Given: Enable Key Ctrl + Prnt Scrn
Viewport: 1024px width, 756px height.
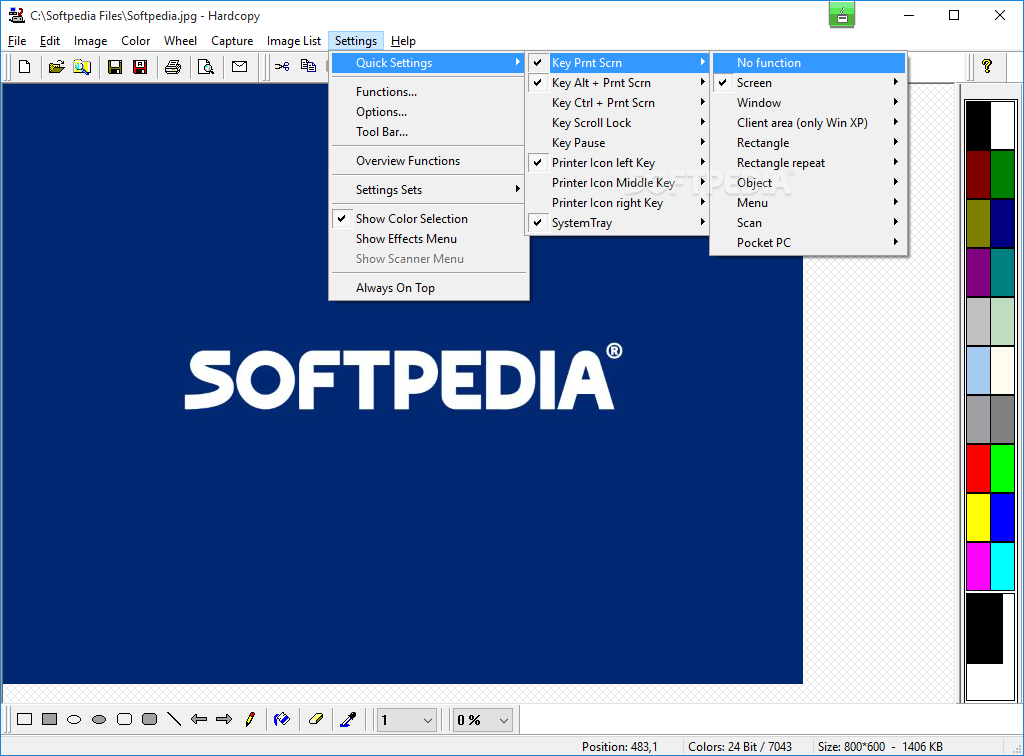Looking at the screenshot, I should 617,102.
